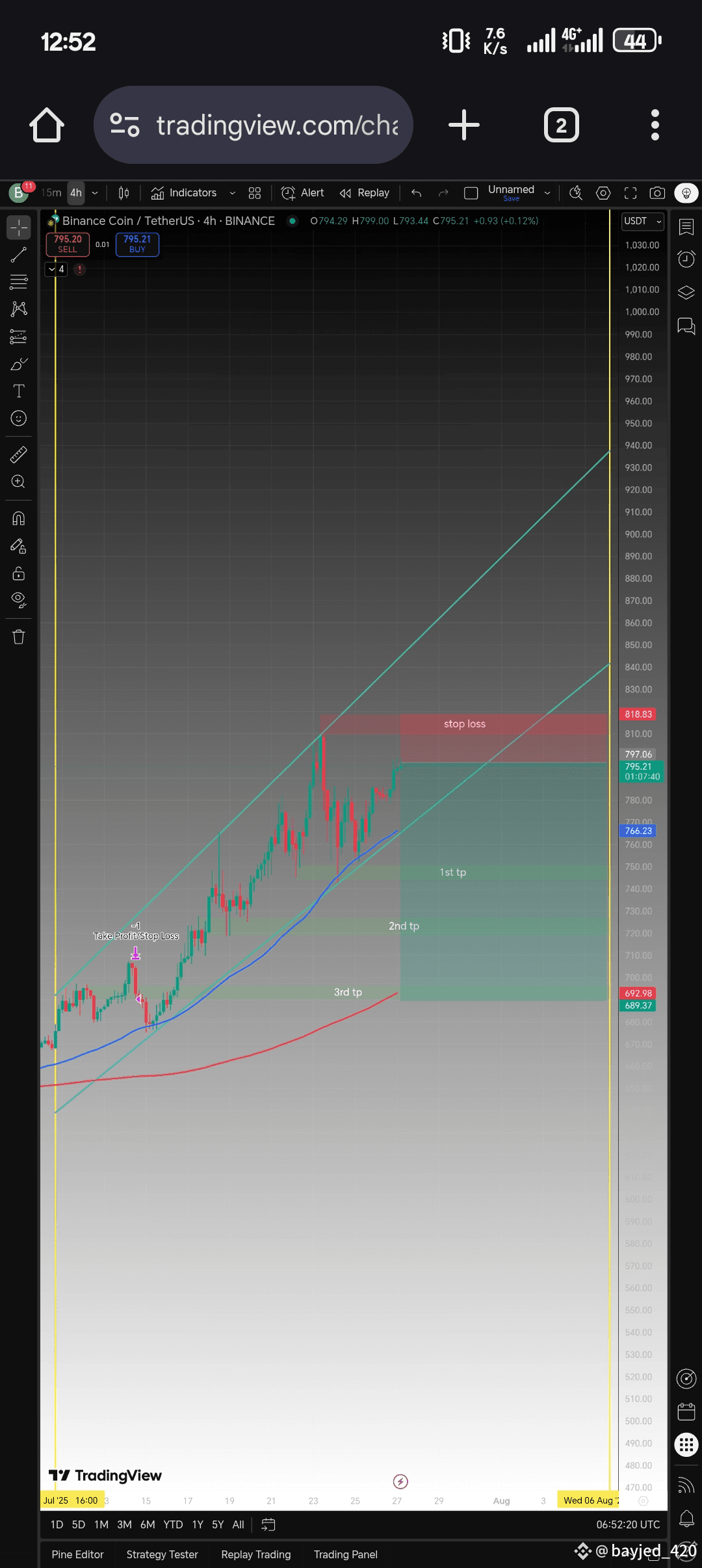The height and width of the screenshot is (1568, 702).
Task: Click the trash remove objects icon
Action: [x=19, y=636]
